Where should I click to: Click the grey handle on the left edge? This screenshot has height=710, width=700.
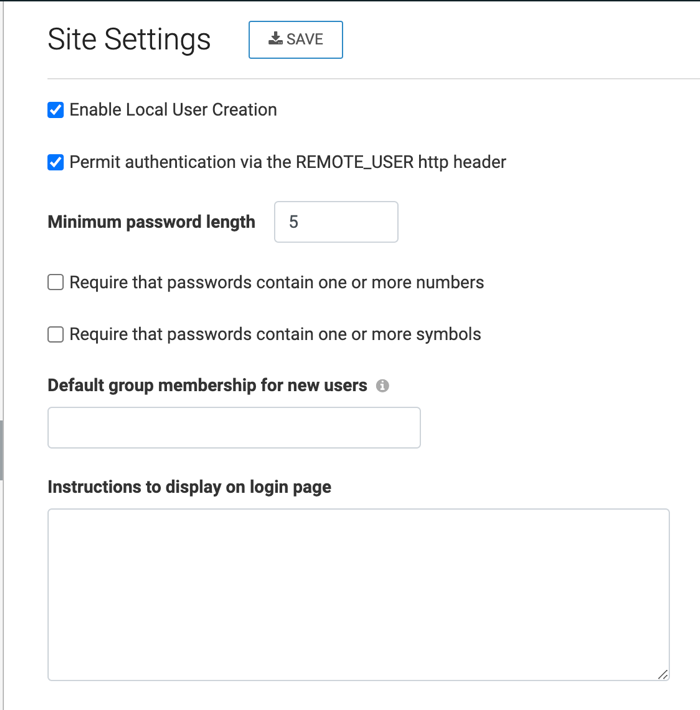pos(2,450)
